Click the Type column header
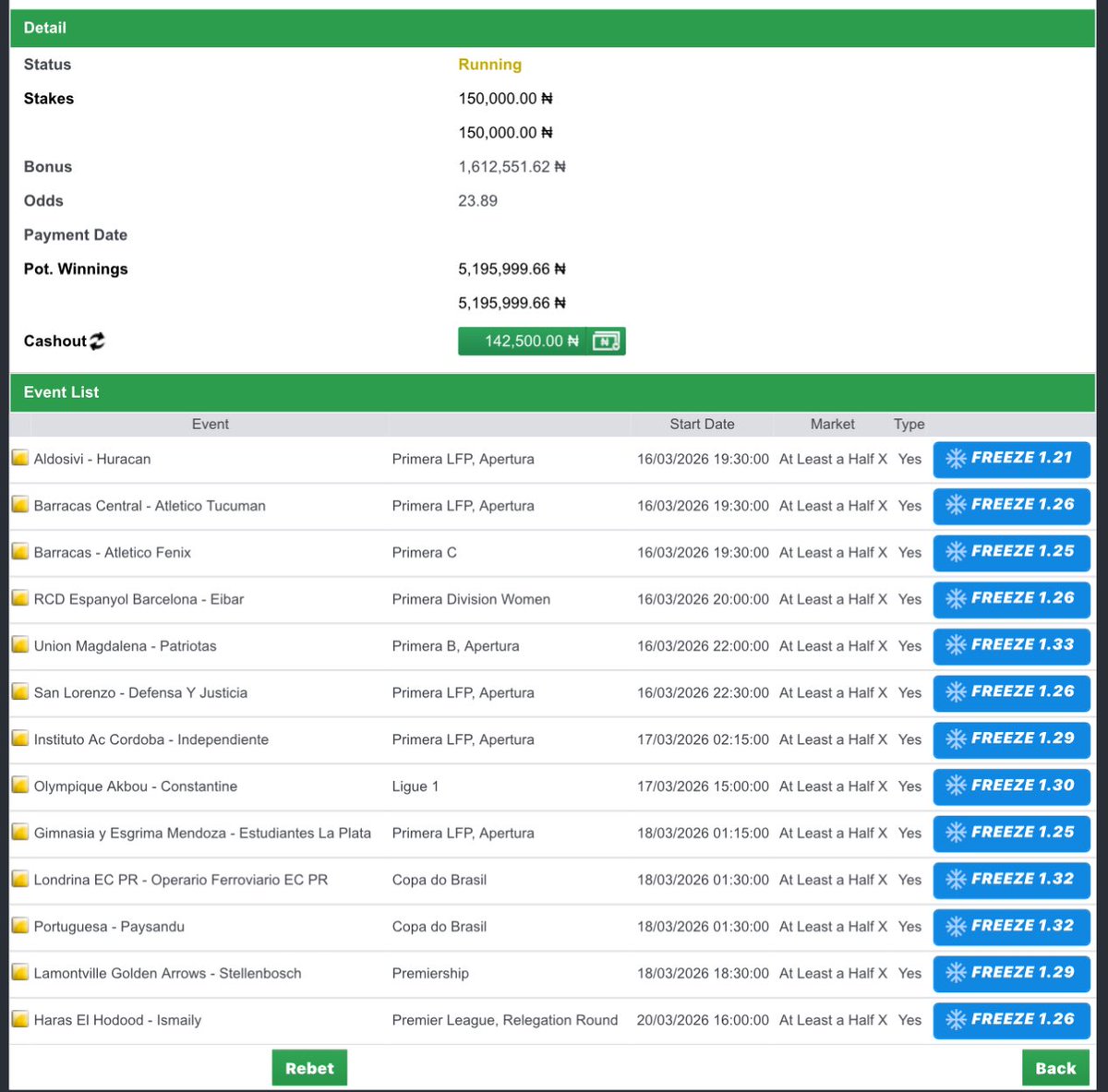The width and height of the screenshot is (1108, 1092). pyautogui.click(x=909, y=424)
